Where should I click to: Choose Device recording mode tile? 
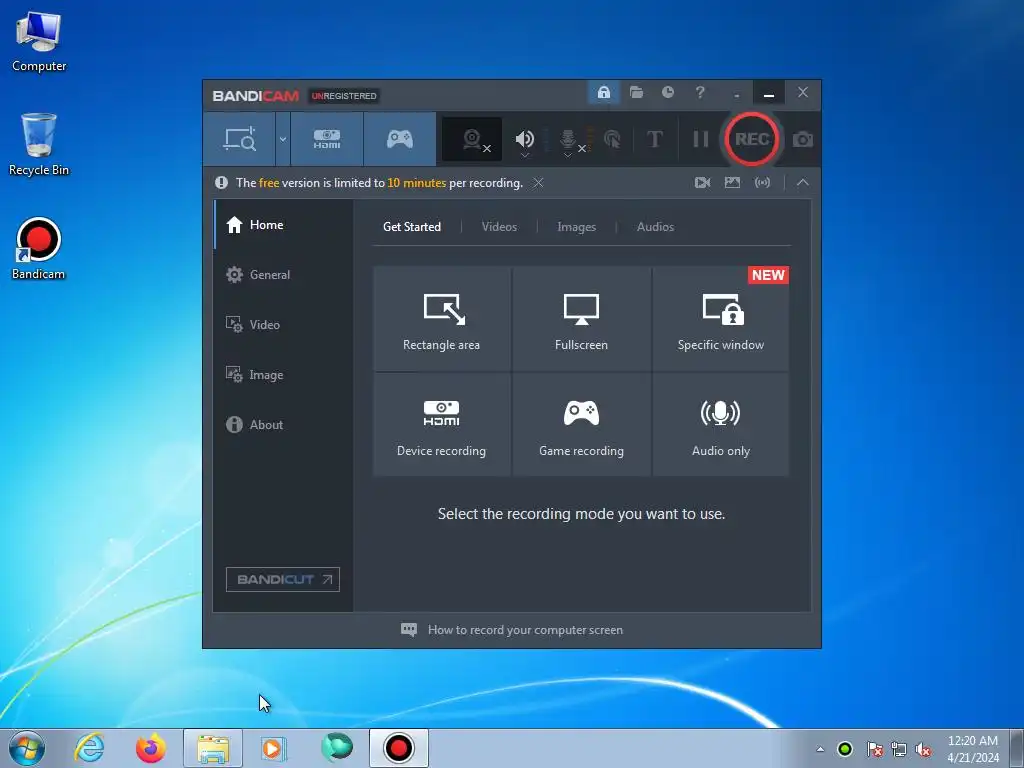[441, 424]
